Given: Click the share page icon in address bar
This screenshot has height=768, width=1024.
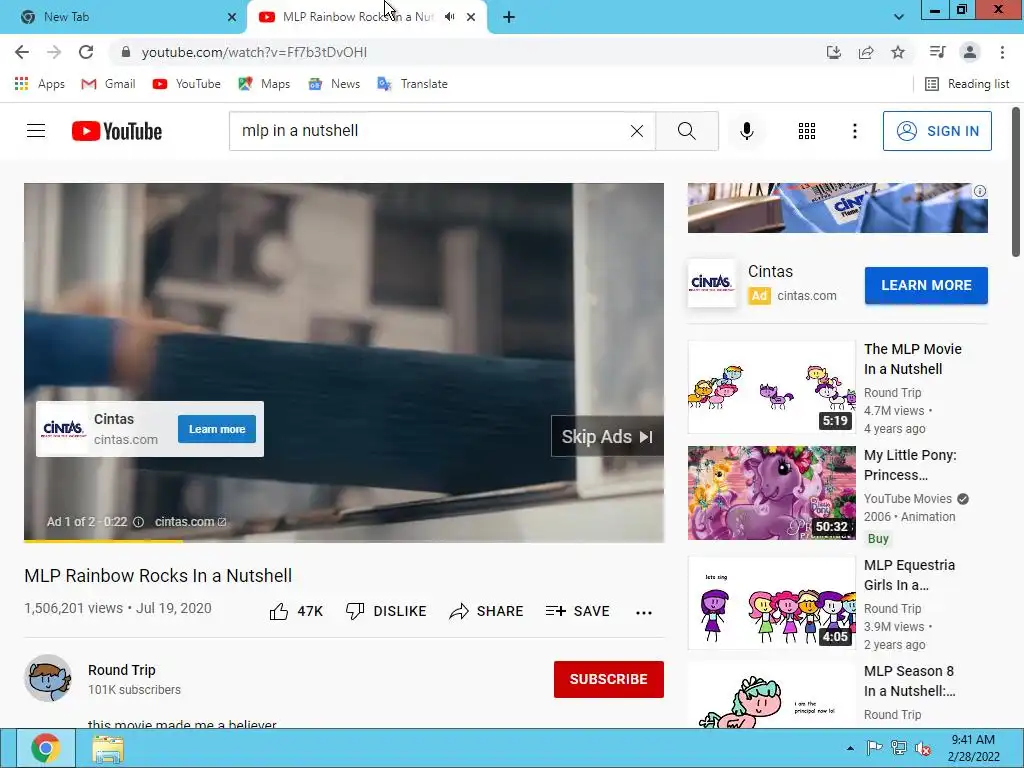Looking at the screenshot, I should [x=866, y=52].
